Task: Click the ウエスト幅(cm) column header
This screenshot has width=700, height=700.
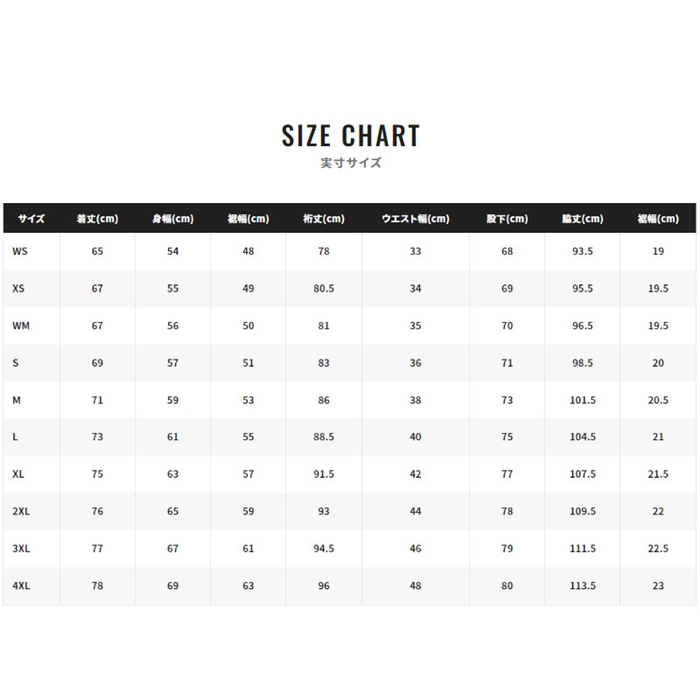Action: [x=415, y=219]
